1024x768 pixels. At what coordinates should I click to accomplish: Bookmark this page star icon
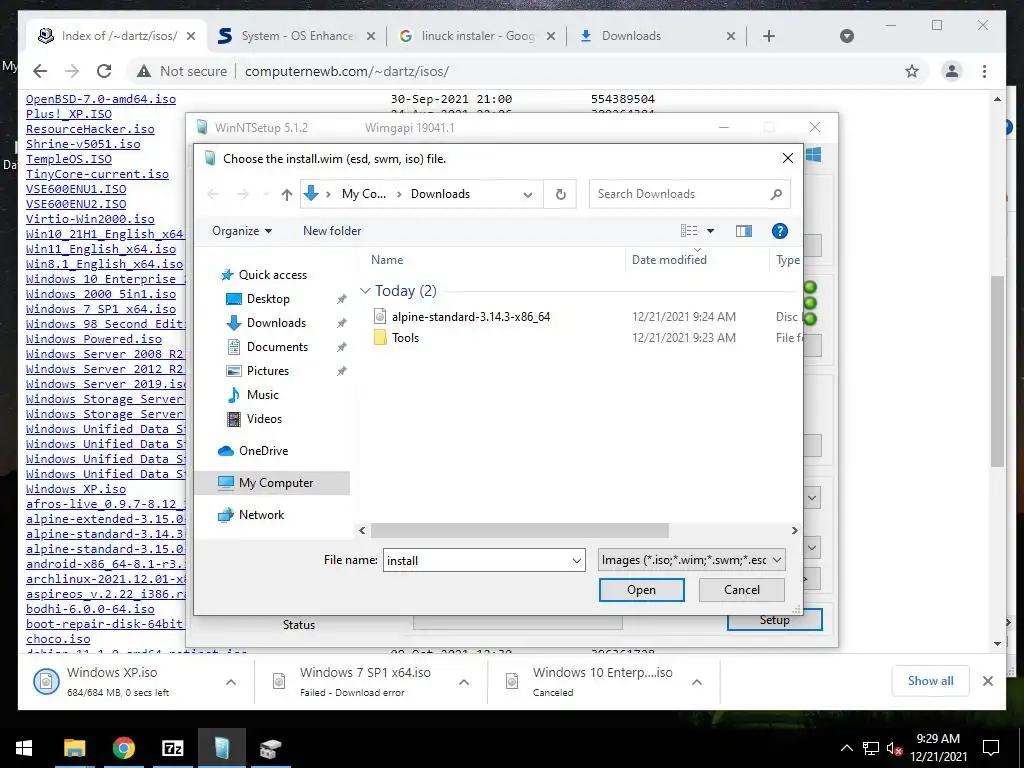tap(912, 71)
